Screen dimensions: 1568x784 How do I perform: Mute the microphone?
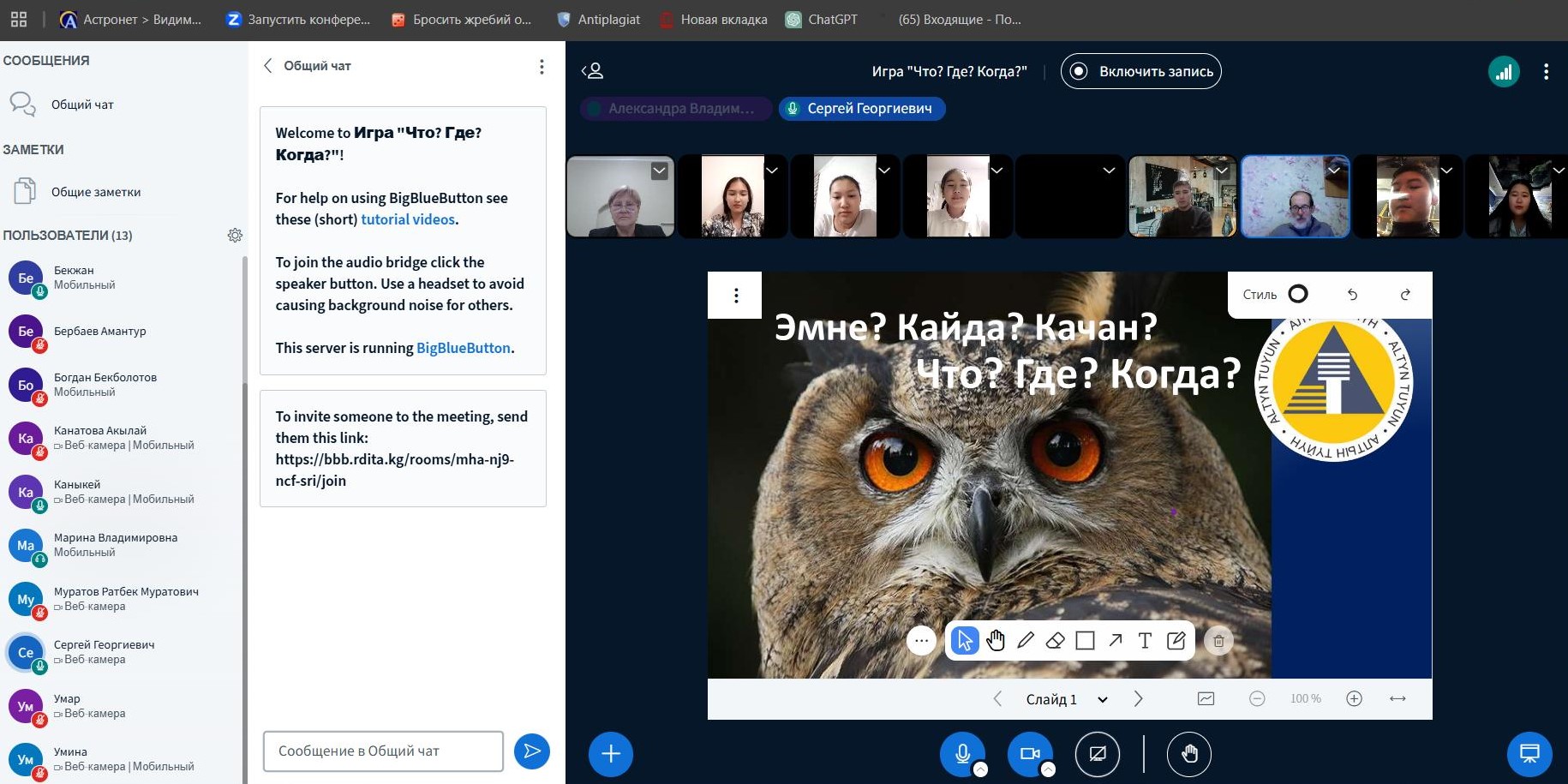[962, 754]
